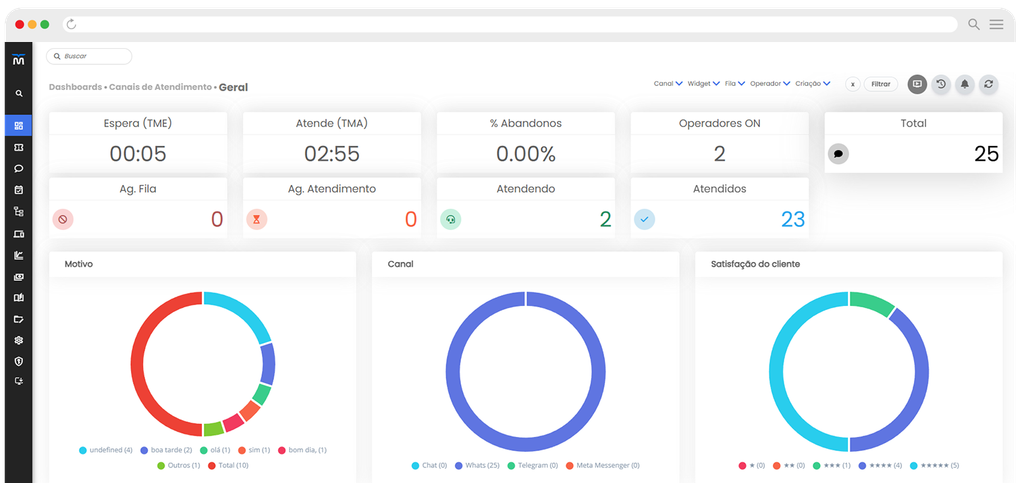1024x483 pixels.
Task: Expand the Operador filter dropdown
Action: click(770, 84)
